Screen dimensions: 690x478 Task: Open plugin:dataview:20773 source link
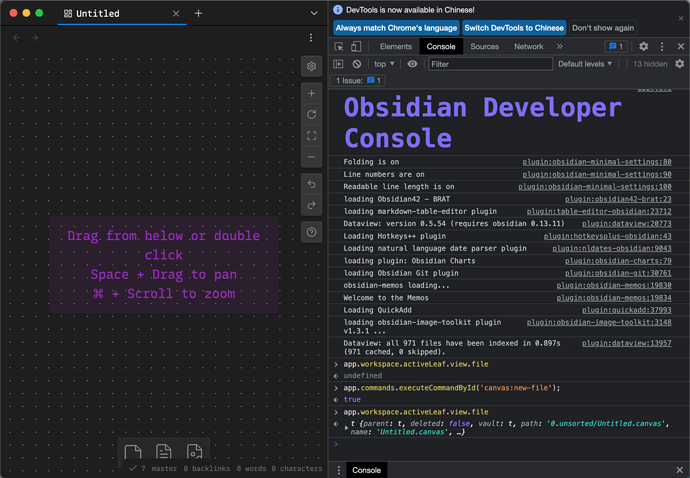(x=627, y=224)
